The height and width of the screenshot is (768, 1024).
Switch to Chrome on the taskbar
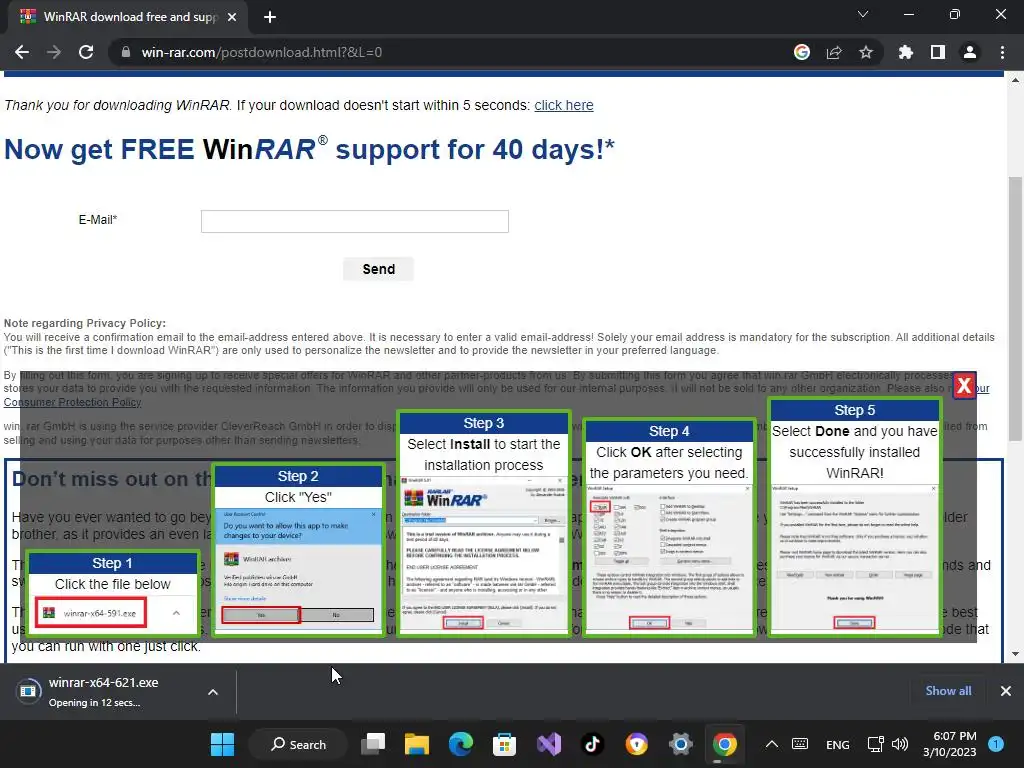[x=724, y=744]
